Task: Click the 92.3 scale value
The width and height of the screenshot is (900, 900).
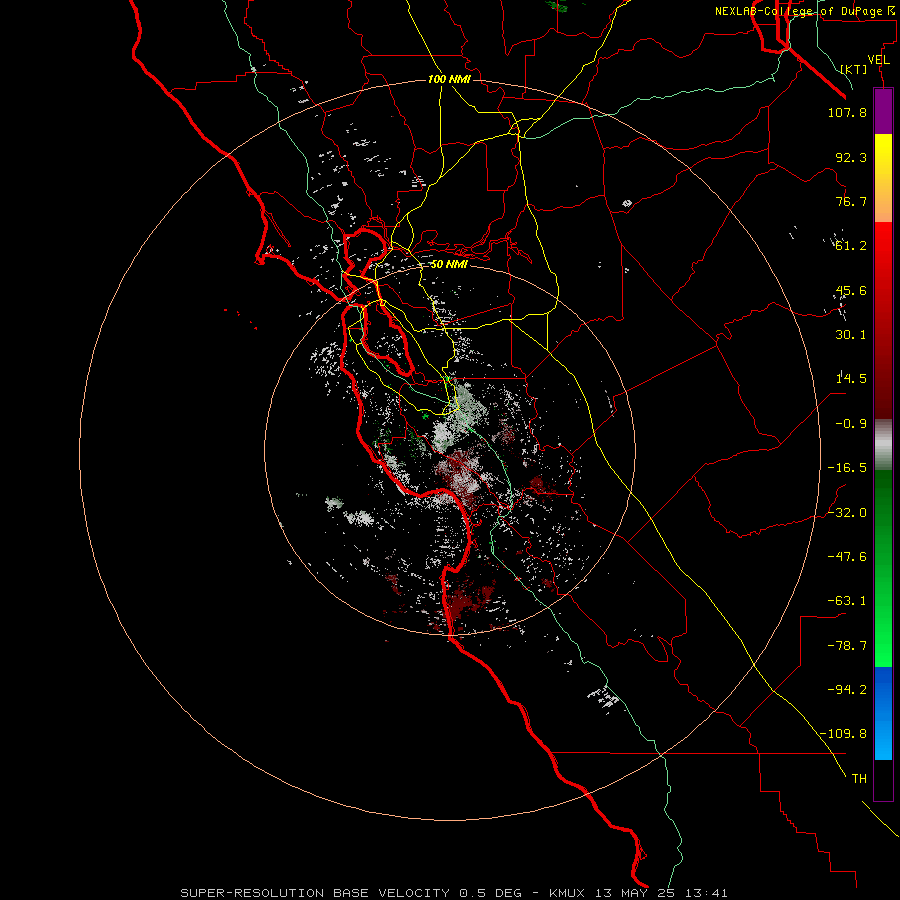Action: [851, 157]
